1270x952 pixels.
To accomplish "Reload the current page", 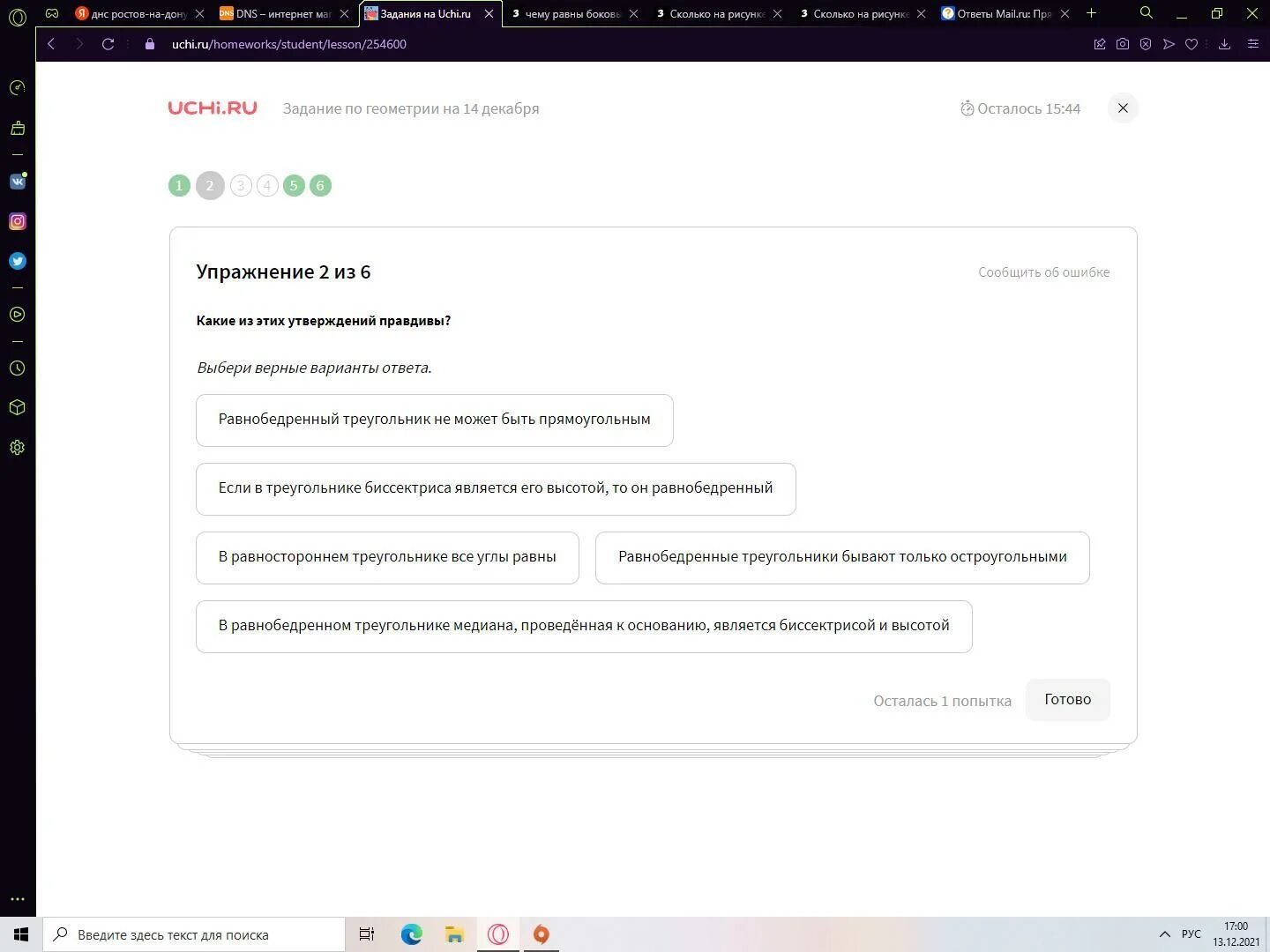I will [108, 44].
